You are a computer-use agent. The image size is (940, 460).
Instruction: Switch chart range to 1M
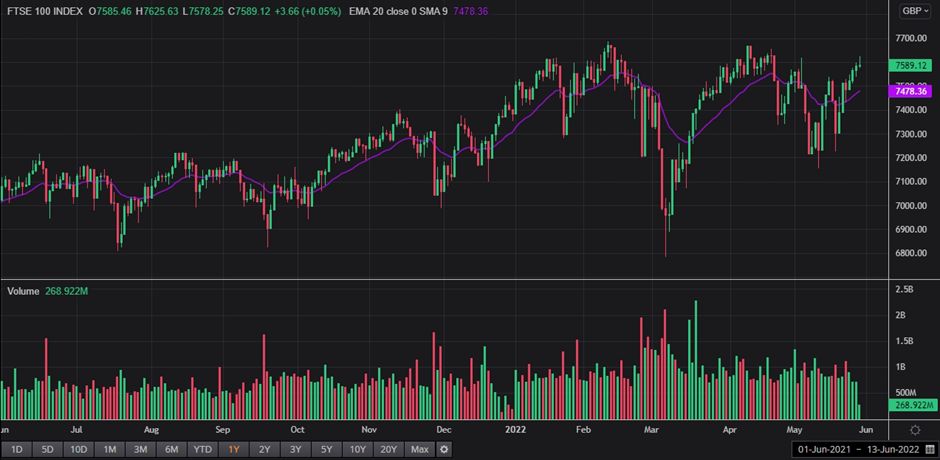click(110, 449)
